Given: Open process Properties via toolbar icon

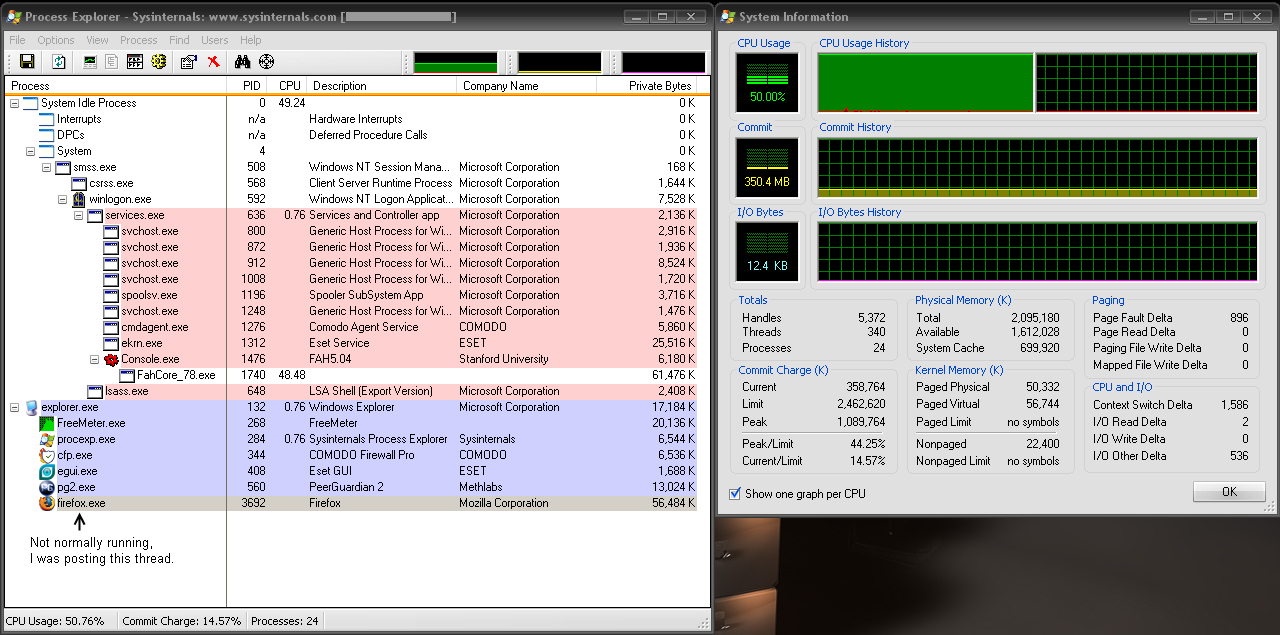Looking at the screenshot, I should coord(189,62).
